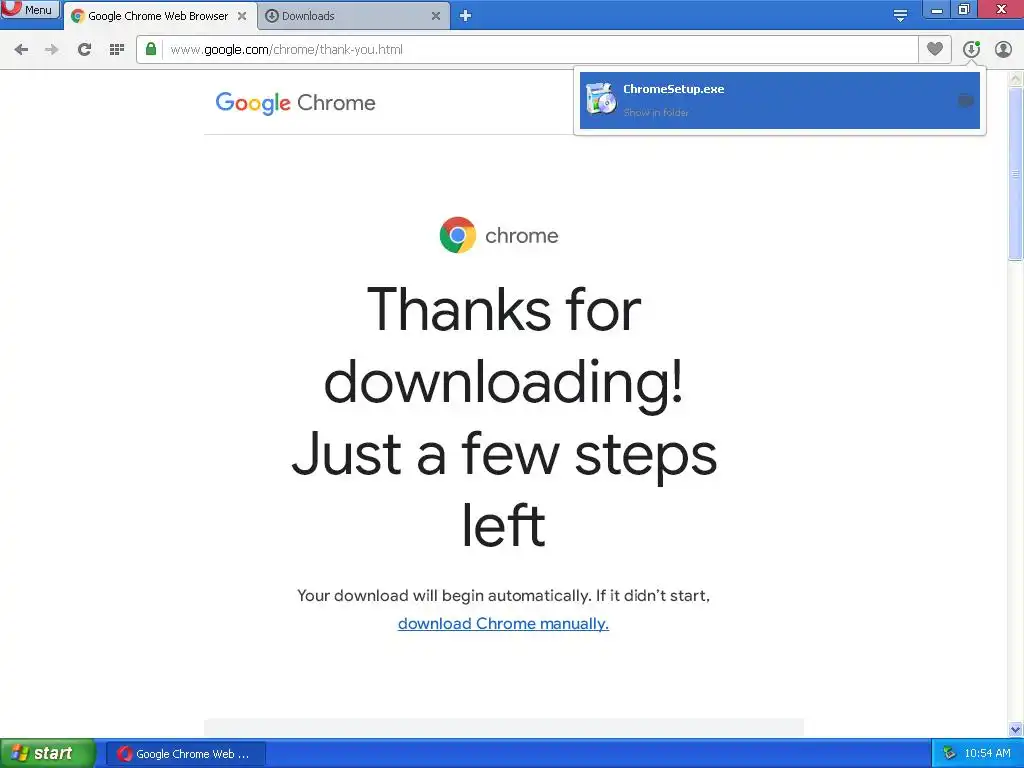
Task: Reload the current page
Action: [x=84, y=49]
